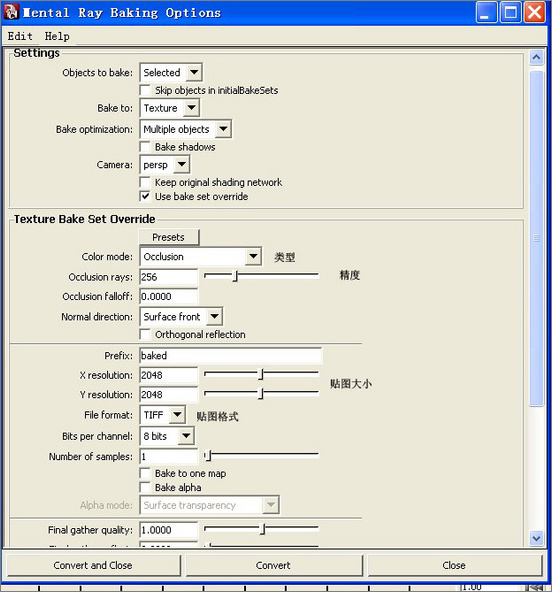Image resolution: width=552 pixels, height=592 pixels.
Task: Toggle Skip objects in initialBakeSets checkbox
Action: pyautogui.click(x=145, y=91)
